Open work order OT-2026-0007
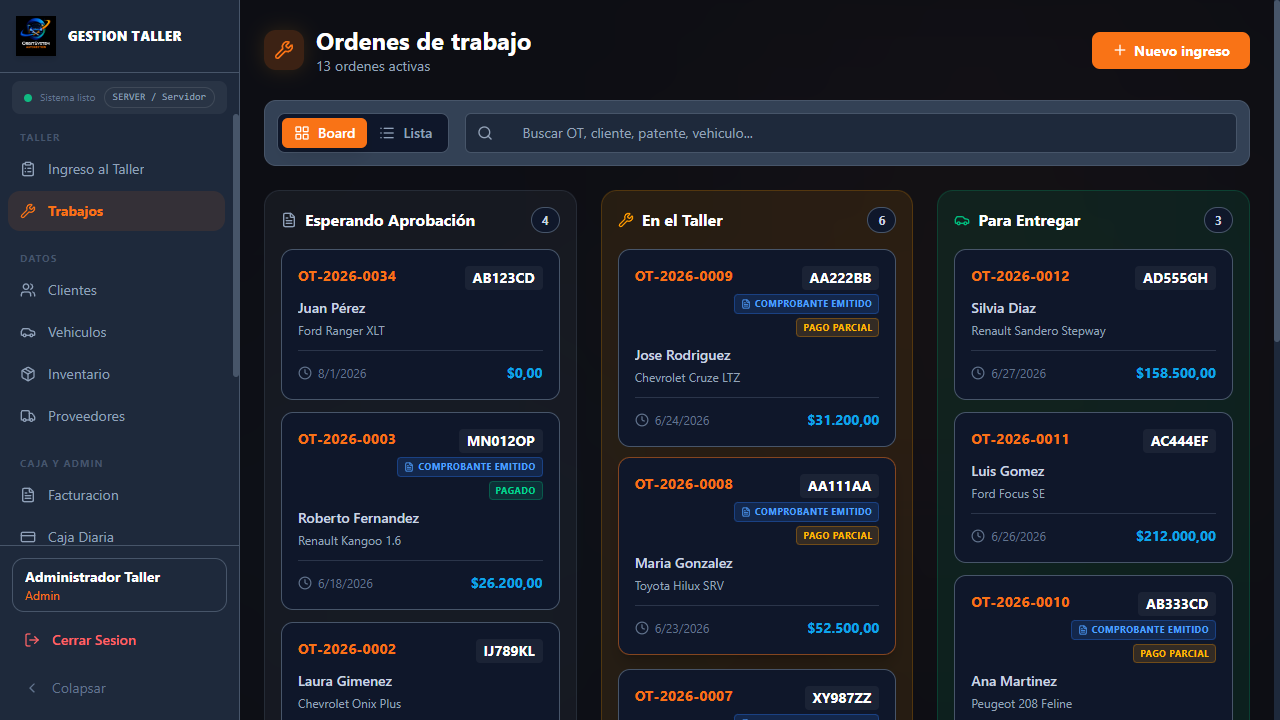 [x=757, y=695]
